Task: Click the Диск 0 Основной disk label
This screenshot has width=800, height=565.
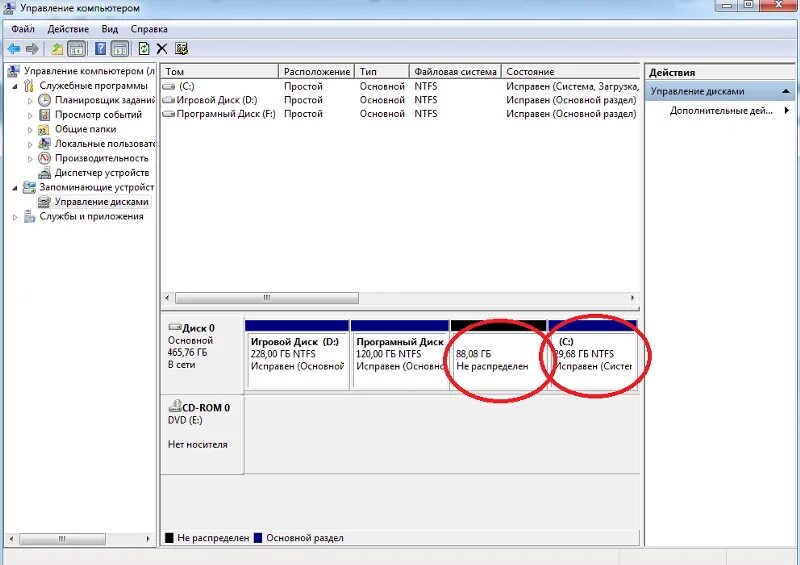Action: [202, 354]
